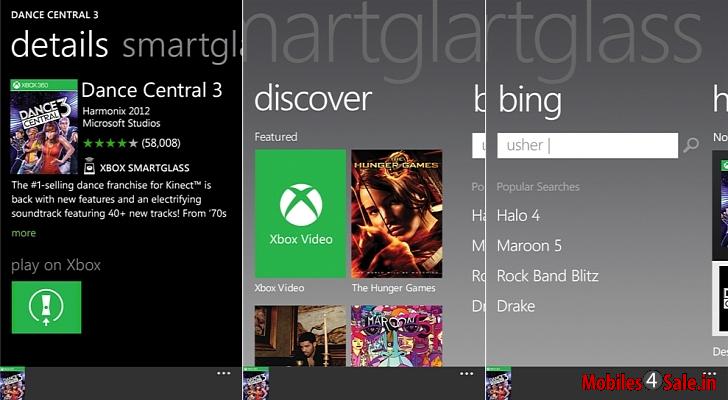
Task: Expand description with the more link
Action: tap(24, 233)
